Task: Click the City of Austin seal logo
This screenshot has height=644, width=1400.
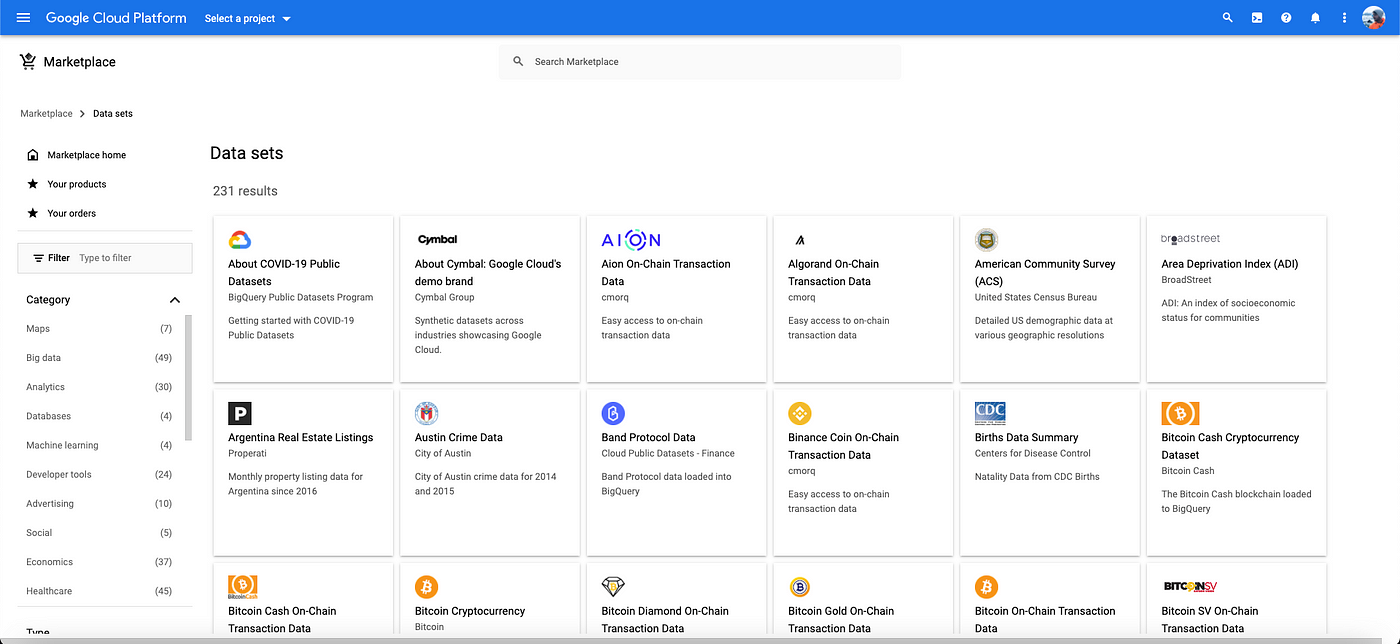Action: pos(427,413)
